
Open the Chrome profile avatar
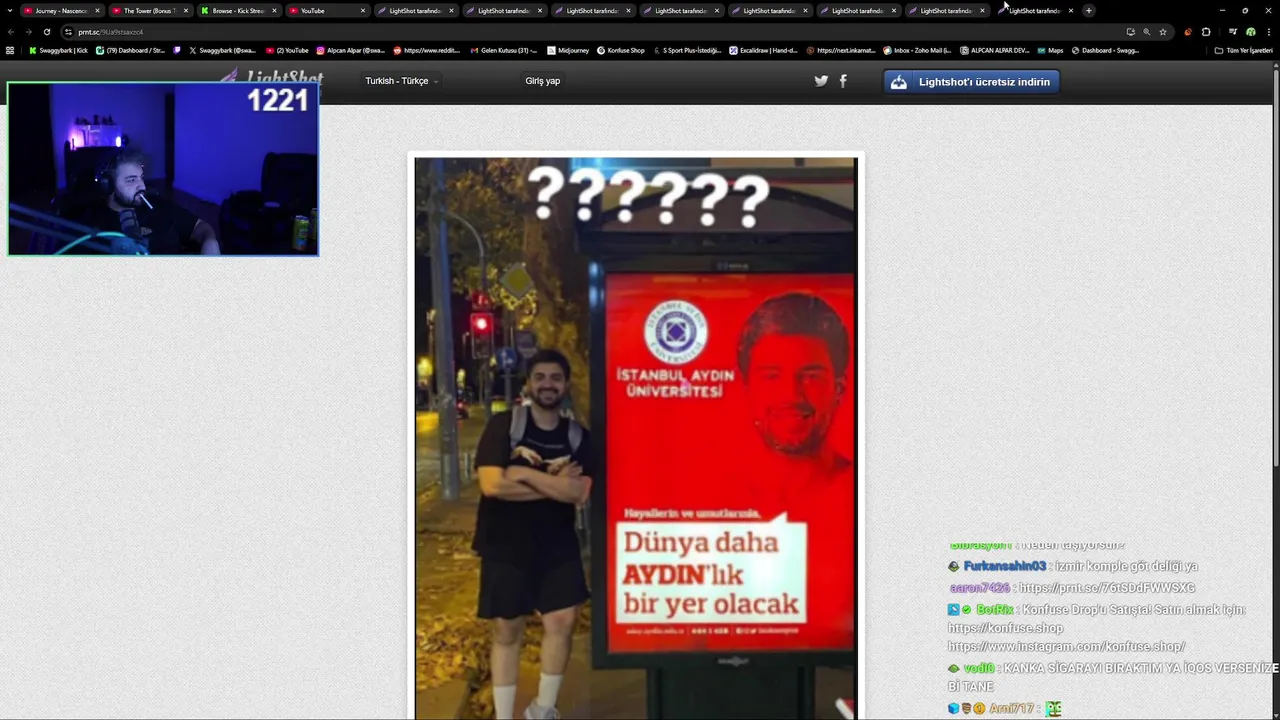coord(1250,32)
